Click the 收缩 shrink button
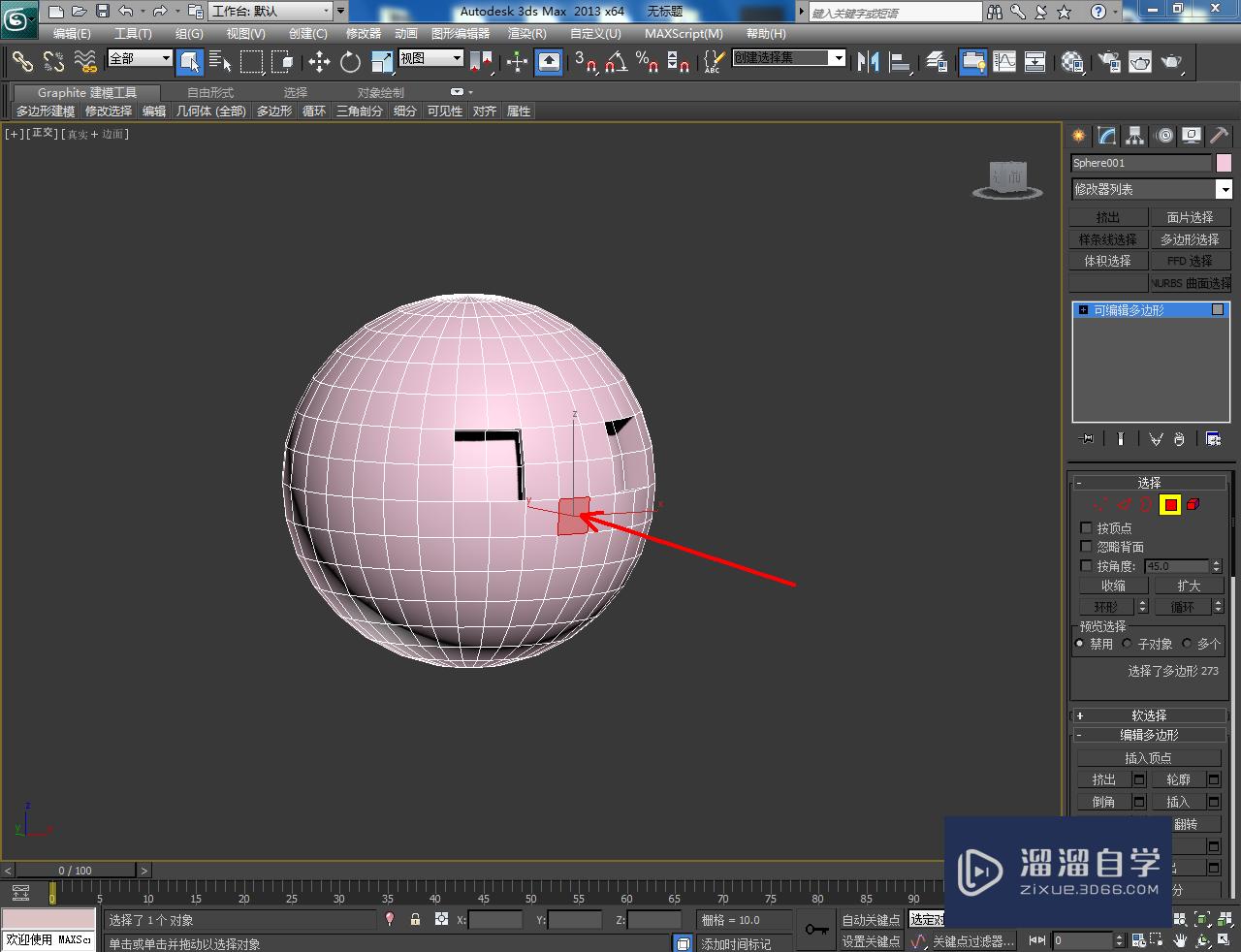 pos(1113,586)
